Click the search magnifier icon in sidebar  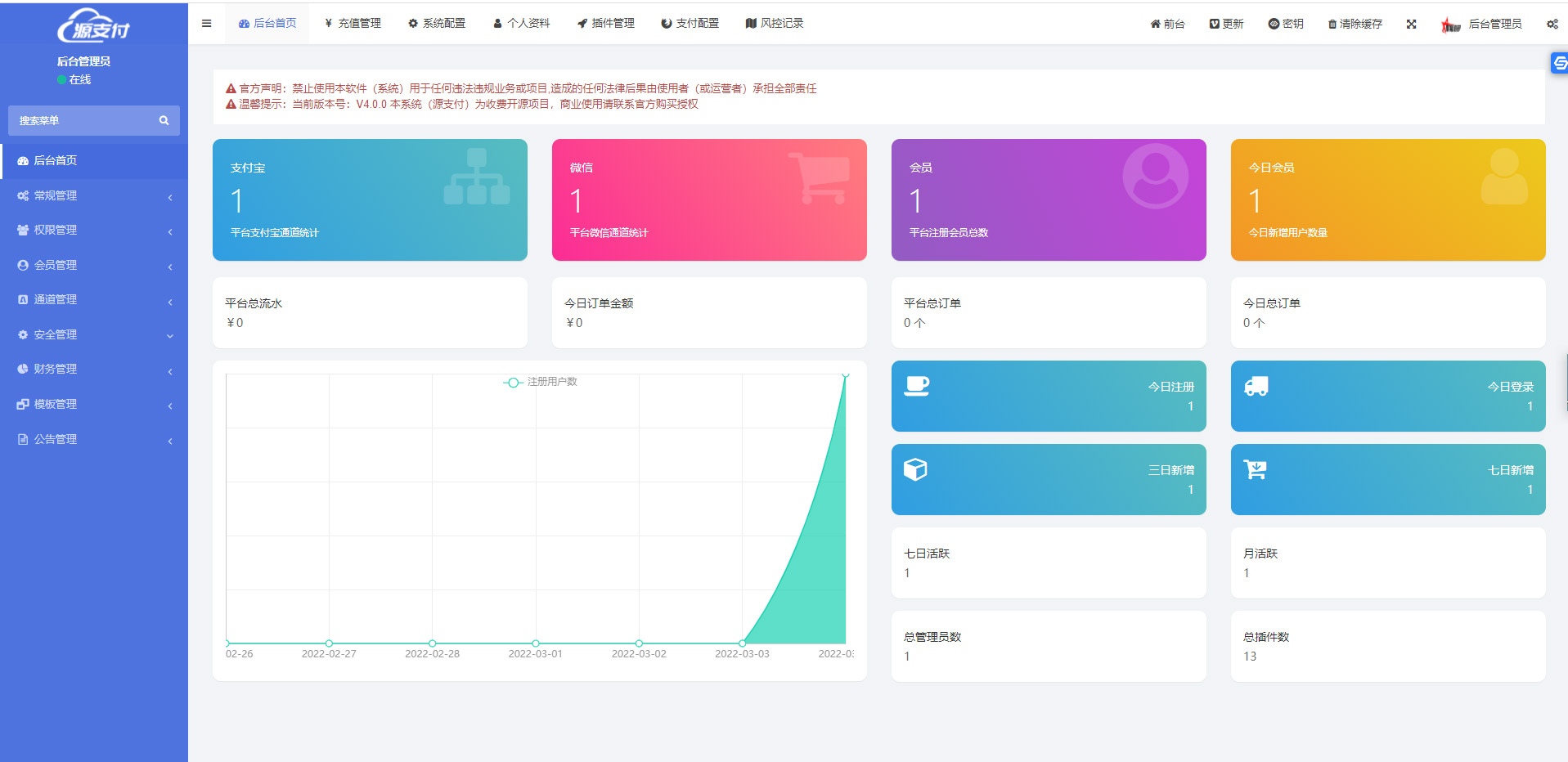[164, 120]
